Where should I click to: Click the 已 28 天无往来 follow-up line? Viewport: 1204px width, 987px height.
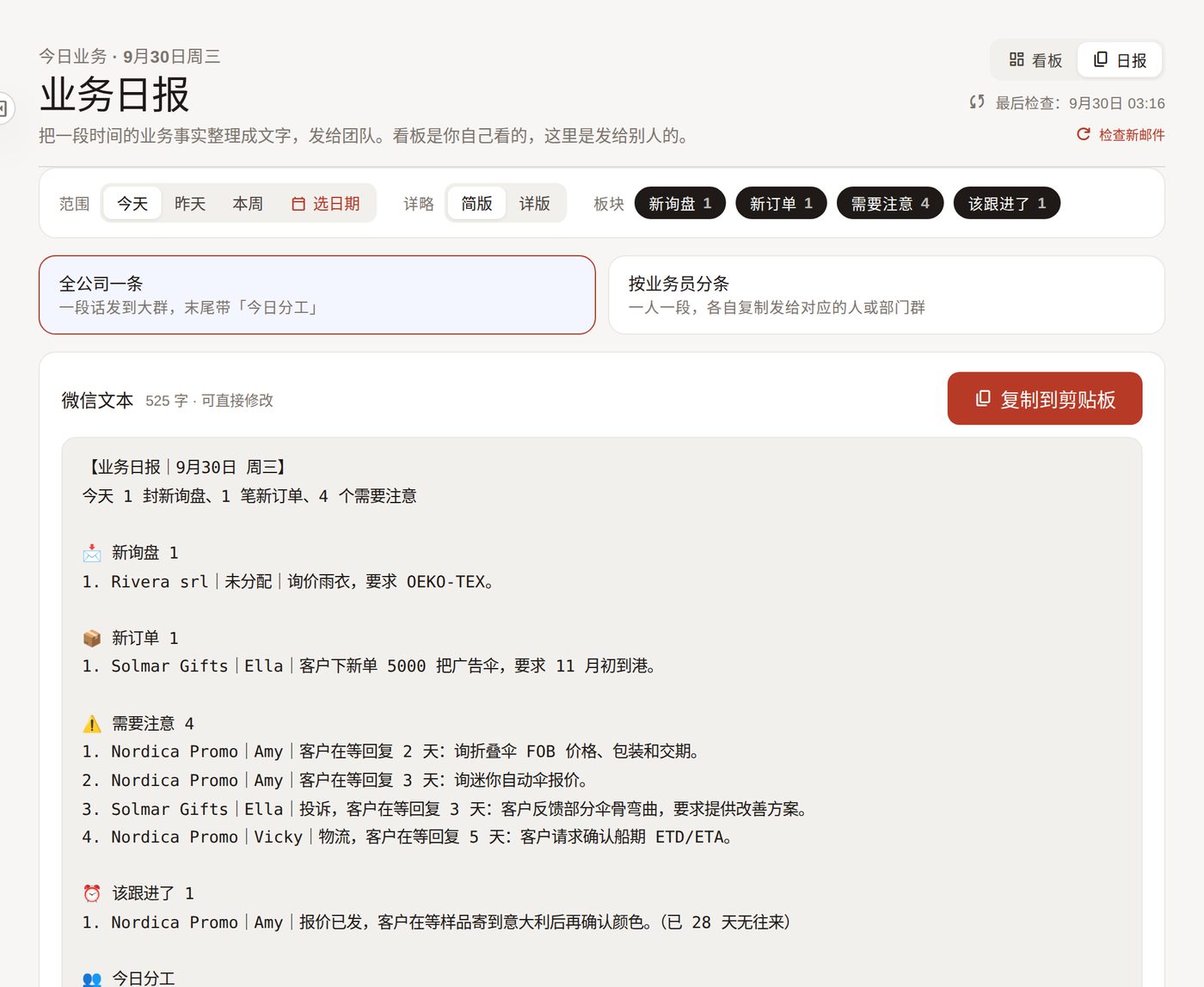[x=436, y=922]
